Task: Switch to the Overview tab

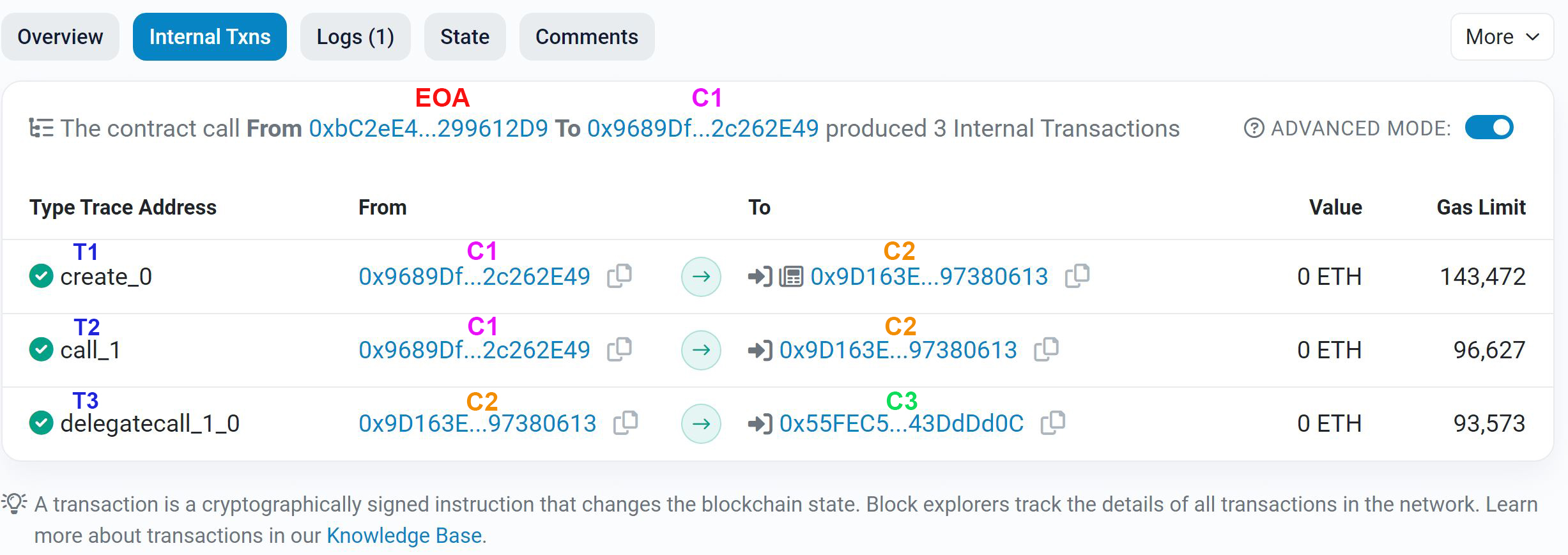Action: pos(60,37)
